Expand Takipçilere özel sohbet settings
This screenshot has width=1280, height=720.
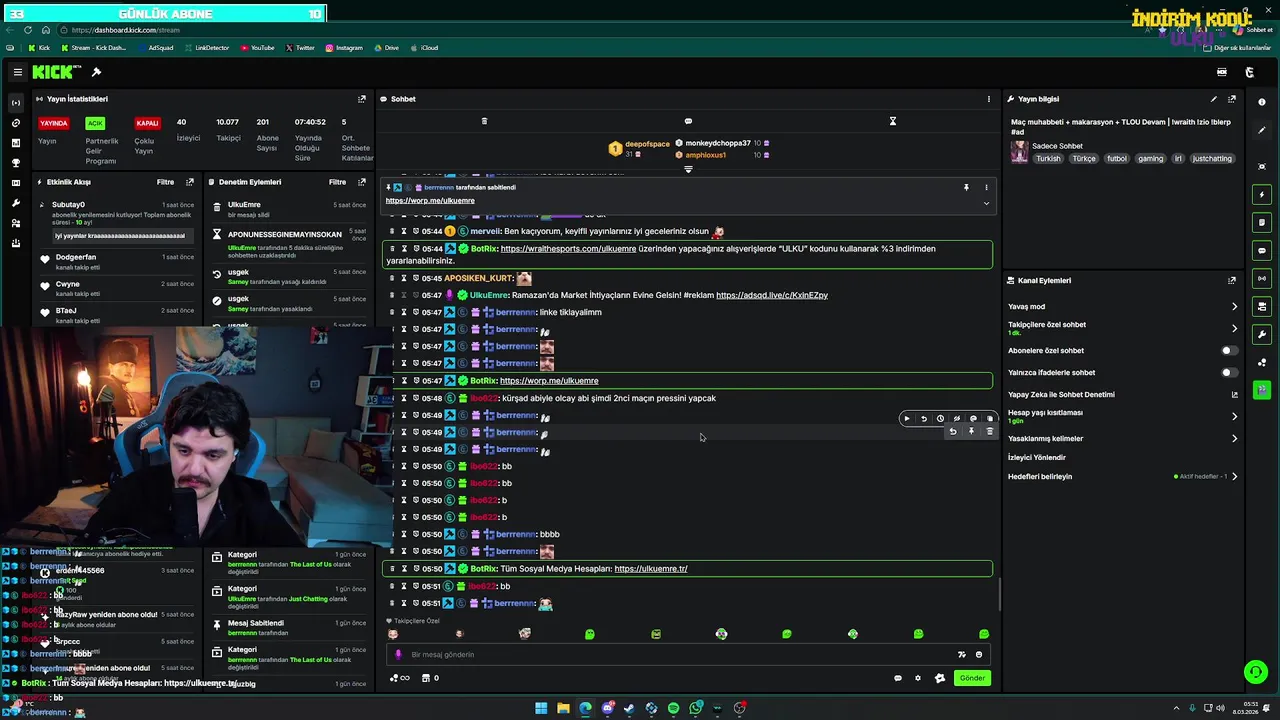(x=1234, y=328)
